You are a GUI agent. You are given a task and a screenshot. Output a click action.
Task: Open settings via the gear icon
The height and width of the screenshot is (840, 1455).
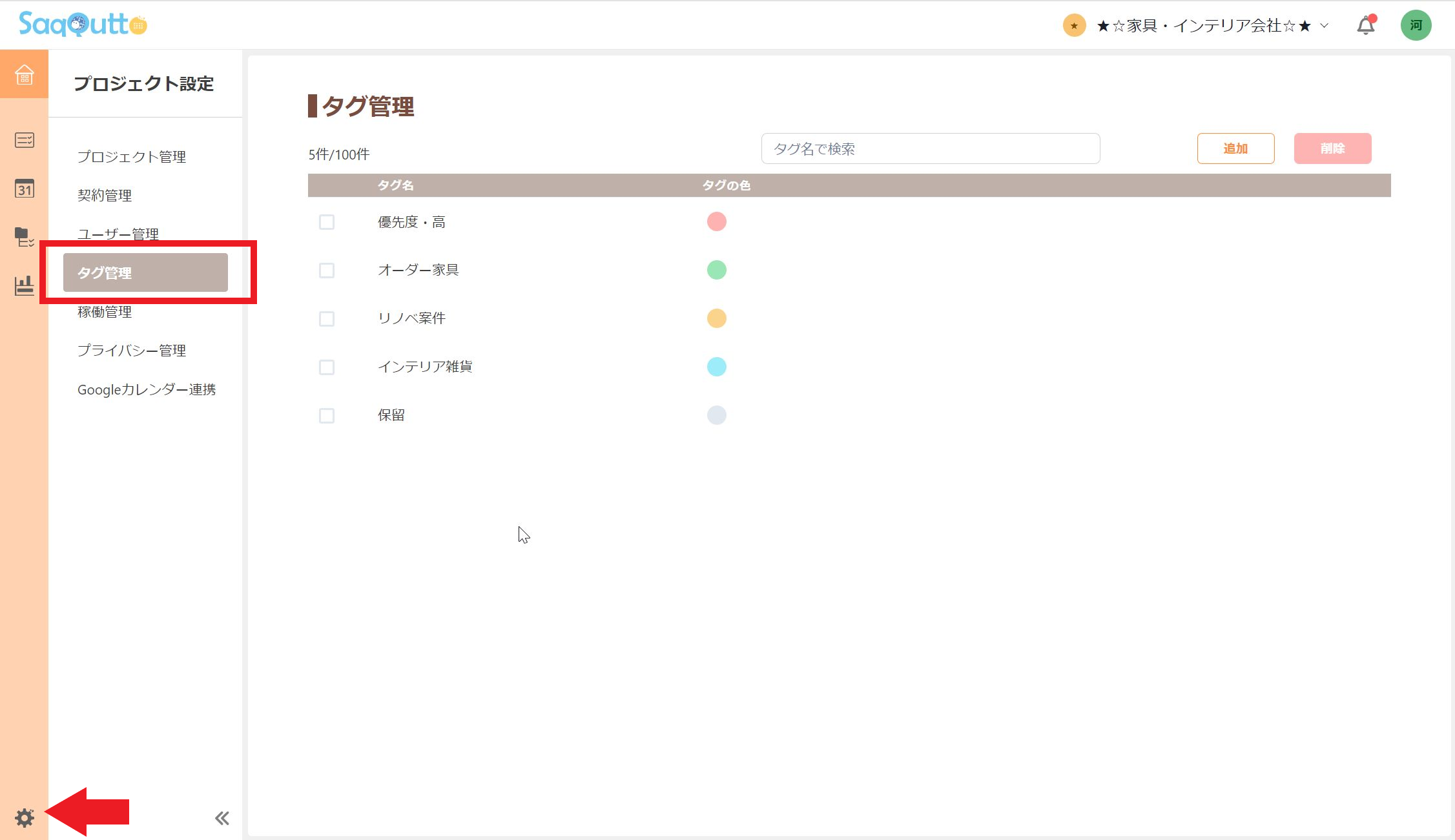click(x=24, y=817)
